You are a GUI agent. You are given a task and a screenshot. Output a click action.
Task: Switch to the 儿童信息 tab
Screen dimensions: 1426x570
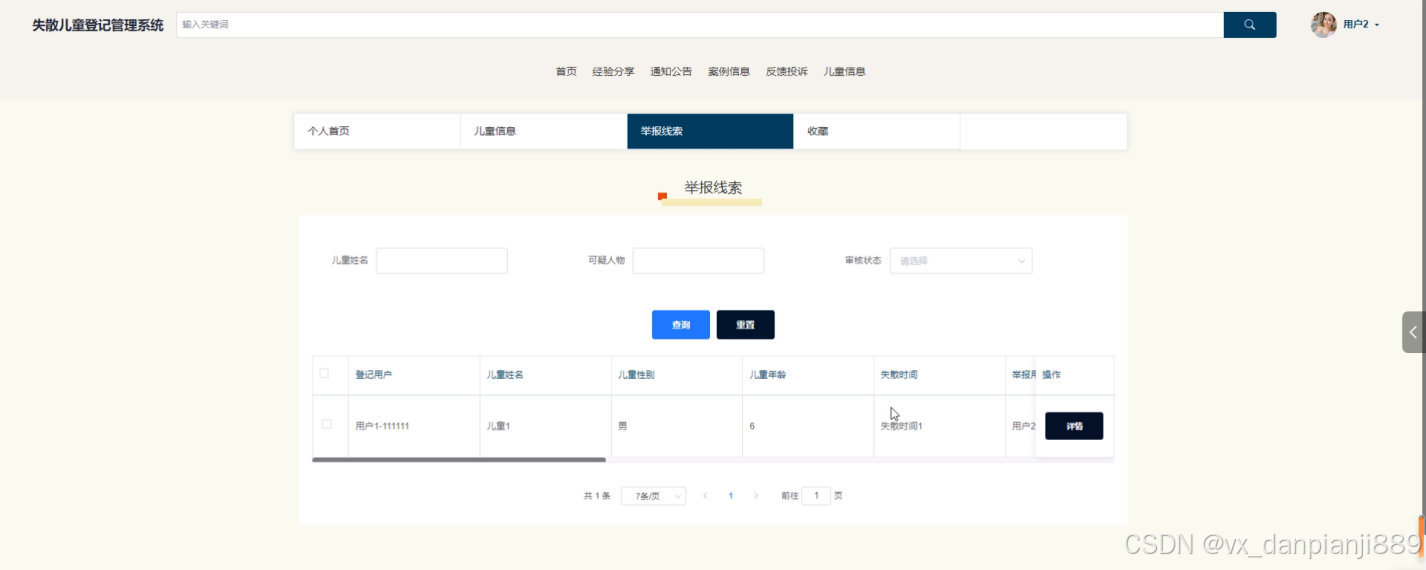click(x=544, y=131)
